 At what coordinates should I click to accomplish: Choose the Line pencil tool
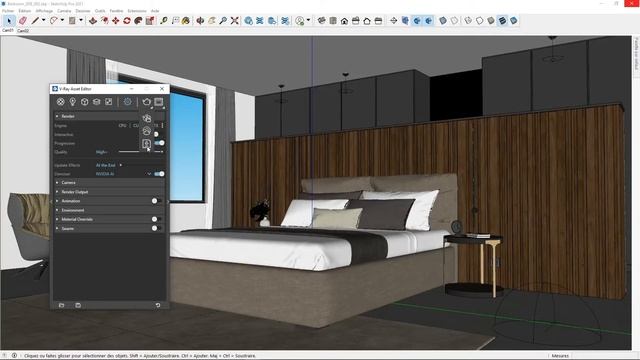[x=35, y=20]
